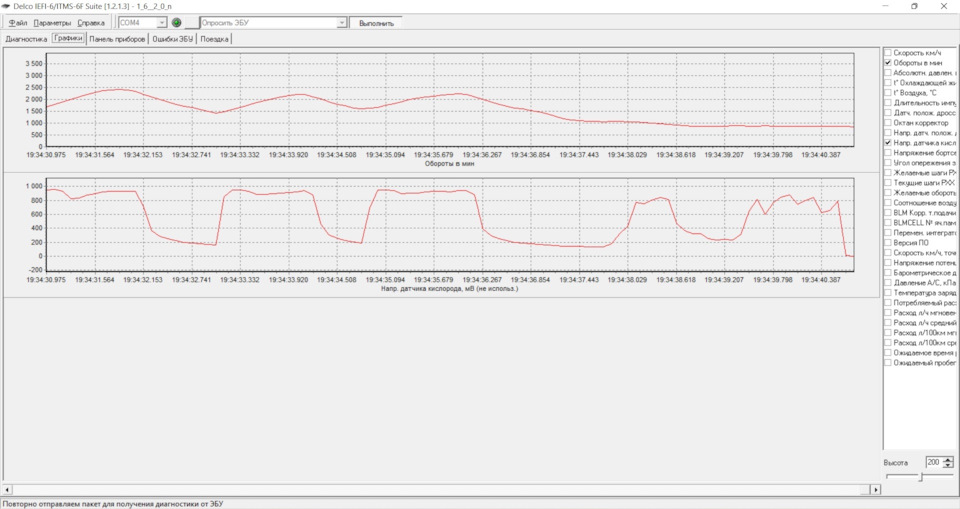
Task: Click the right arrow of horizontal scrollbar
Action: point(876,489)
